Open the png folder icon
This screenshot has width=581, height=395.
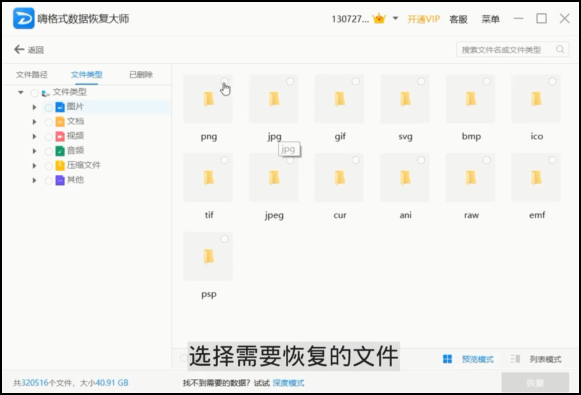click(x=209, y=99)
